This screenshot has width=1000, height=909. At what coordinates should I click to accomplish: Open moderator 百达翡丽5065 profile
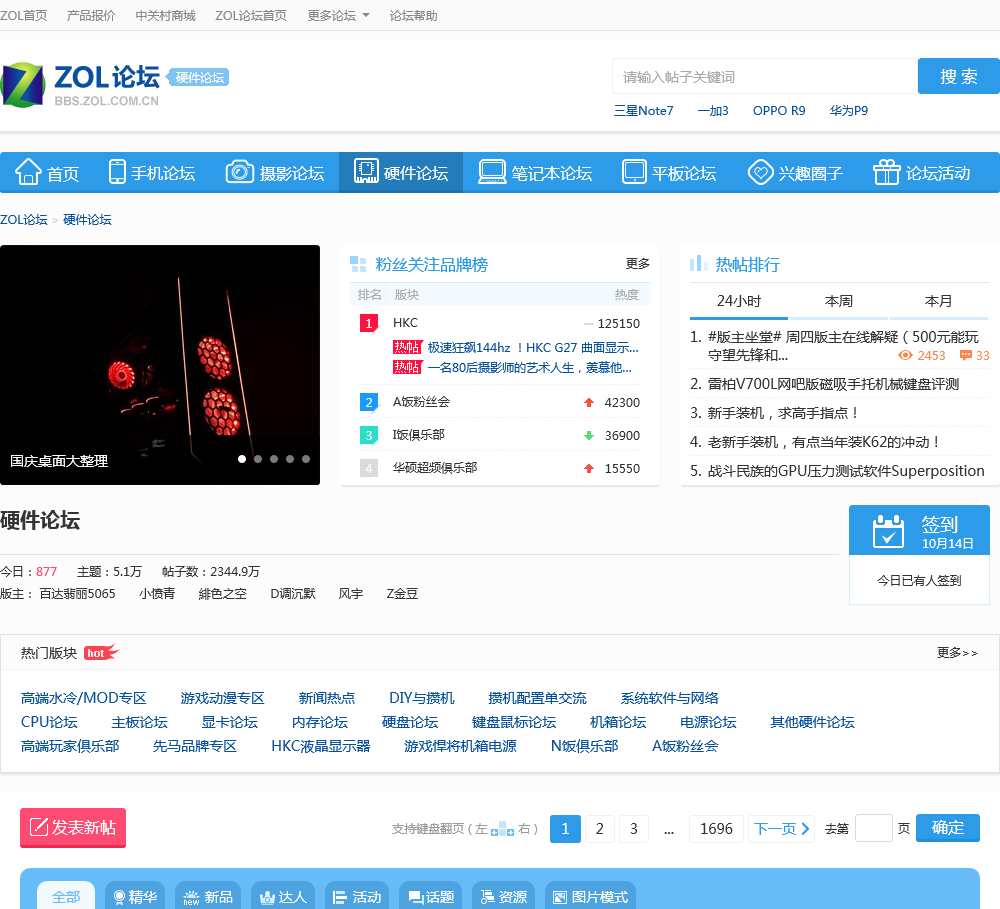[x=77, y=593]
